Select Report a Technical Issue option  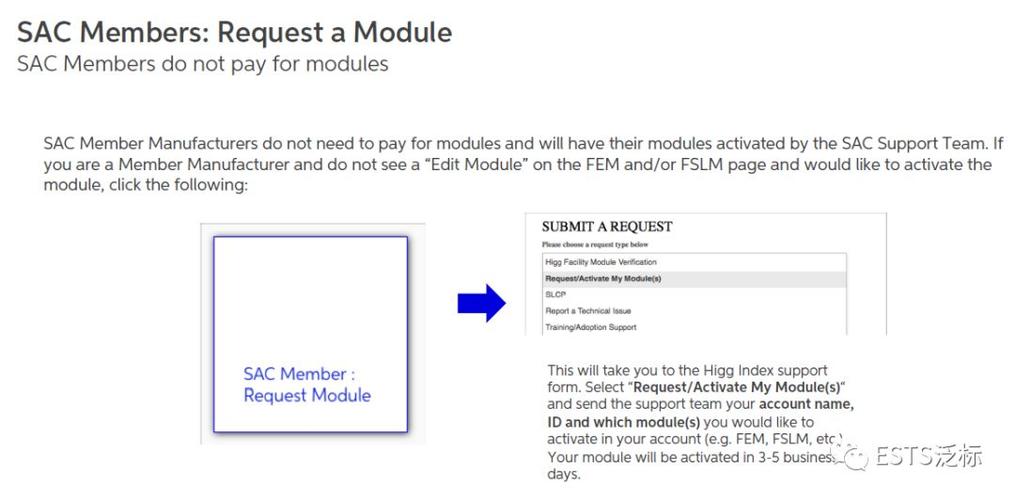pyautogui.click(x=695, y=311)
